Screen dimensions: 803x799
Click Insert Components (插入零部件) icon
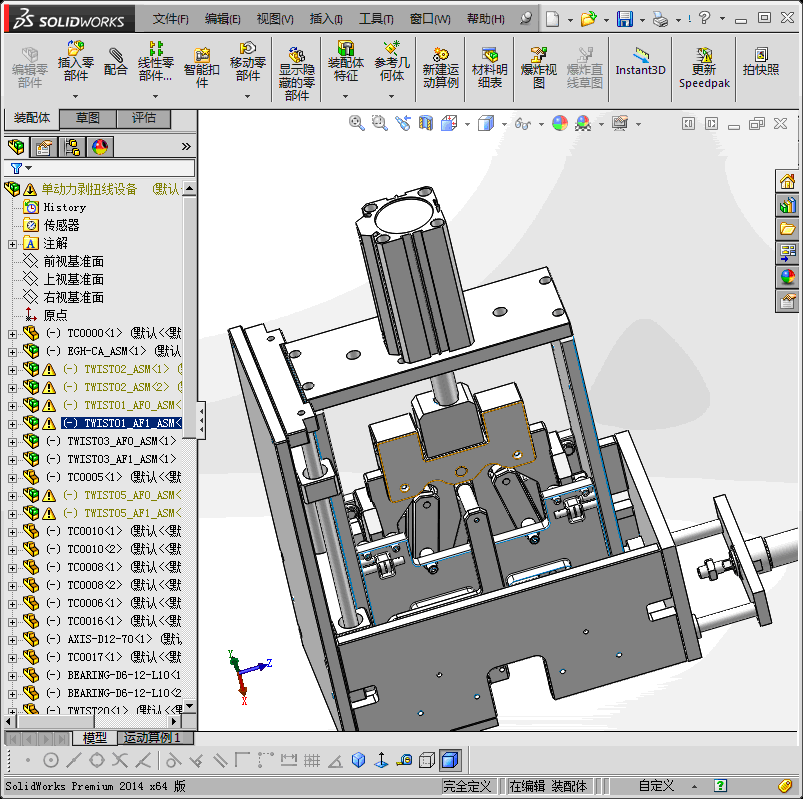[75, 60]
